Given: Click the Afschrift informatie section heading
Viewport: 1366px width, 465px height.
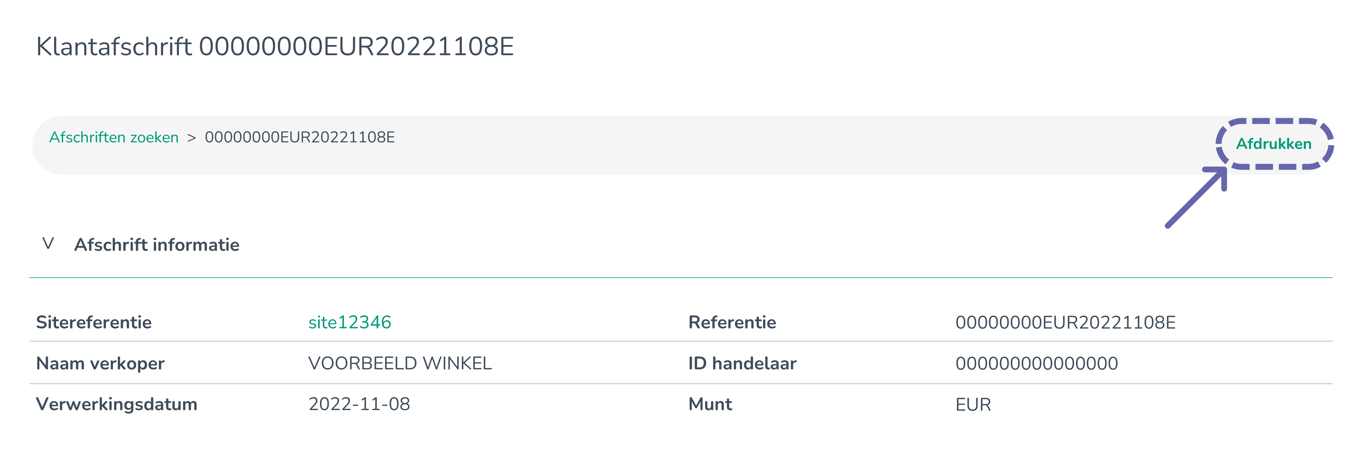Looking at the screenshot, I should tap(156, 245).
